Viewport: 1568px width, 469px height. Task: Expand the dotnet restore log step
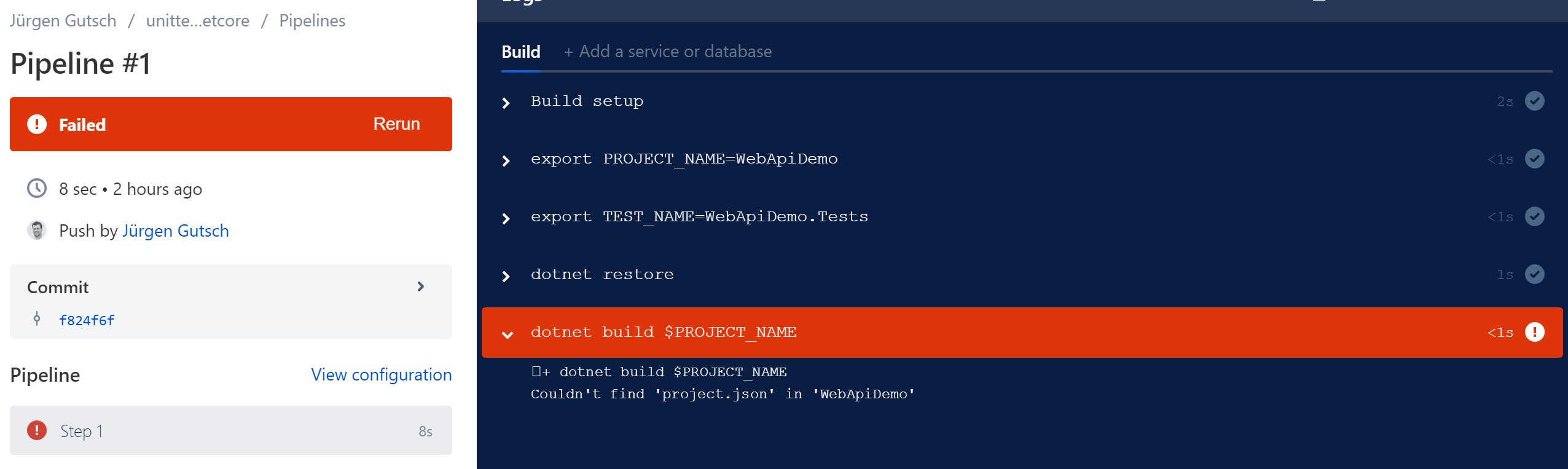[x=506, y=276]
